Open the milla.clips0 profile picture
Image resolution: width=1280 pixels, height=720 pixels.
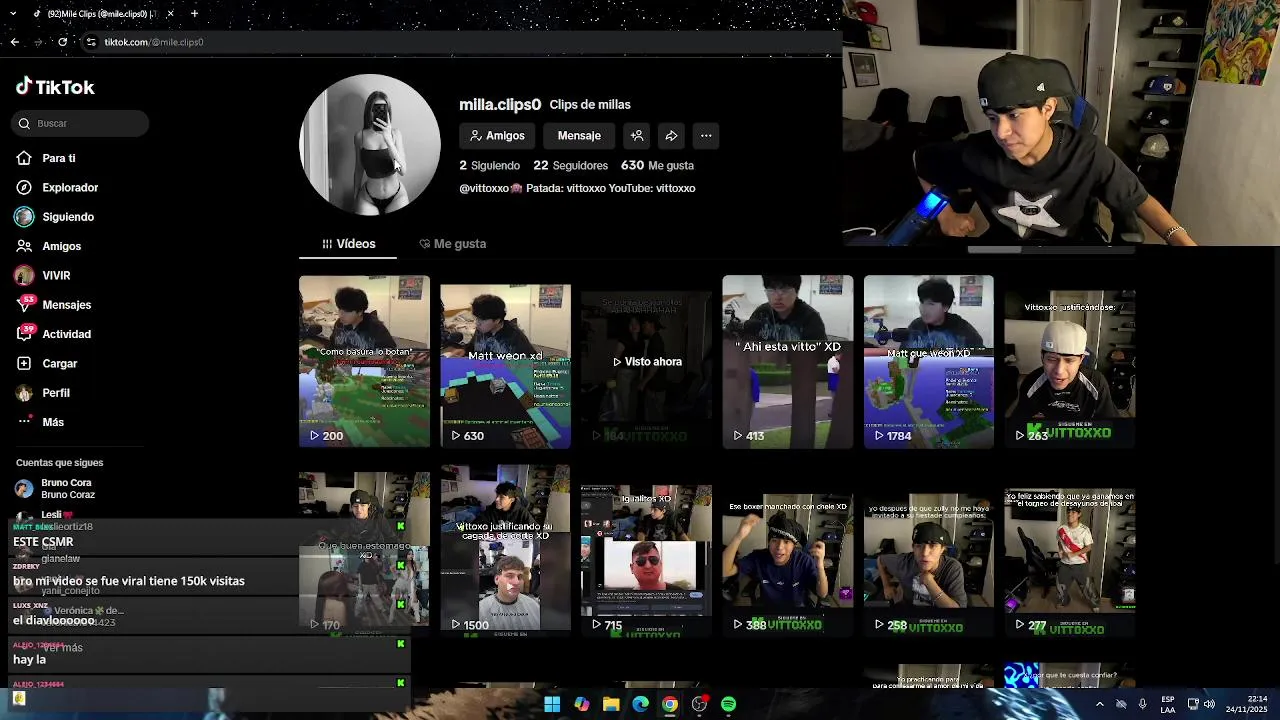370,145
